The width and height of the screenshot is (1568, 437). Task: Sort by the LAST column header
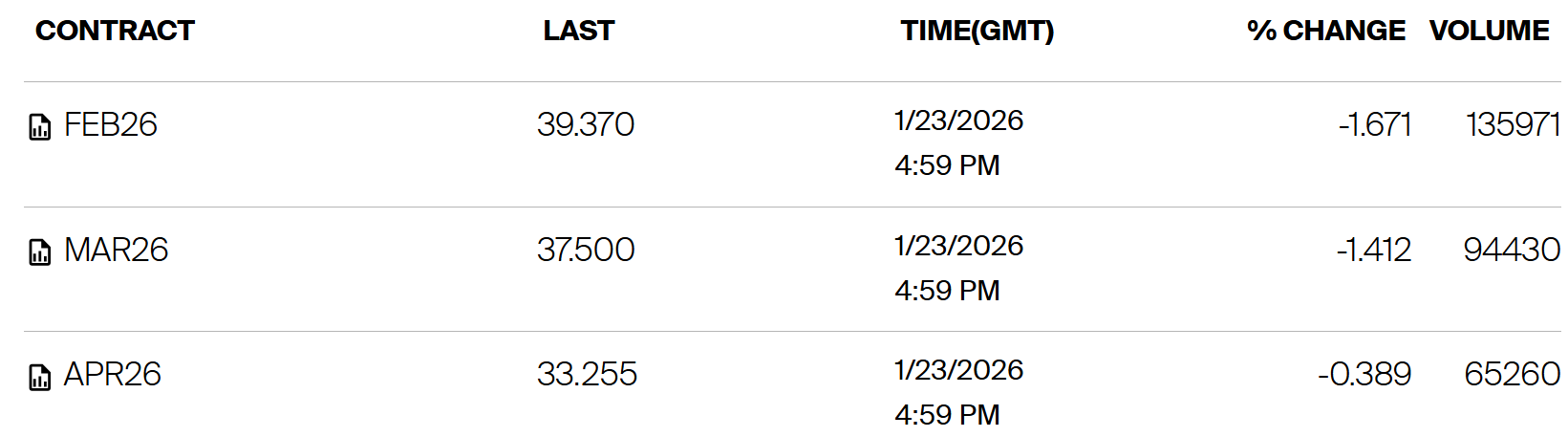click(578, 31)
